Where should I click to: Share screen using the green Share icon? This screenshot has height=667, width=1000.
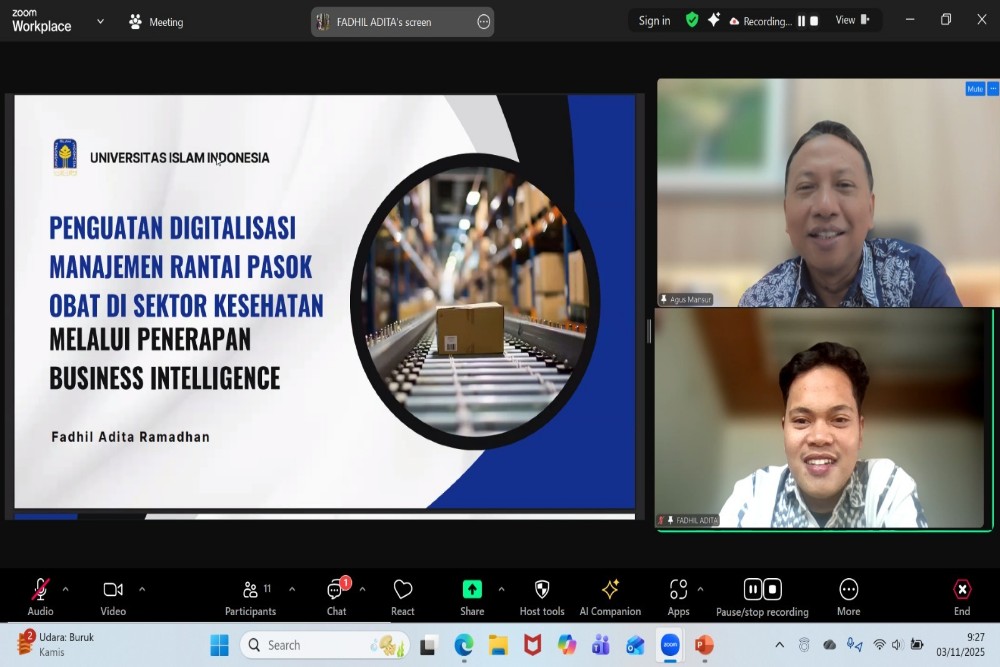[471, 589]
